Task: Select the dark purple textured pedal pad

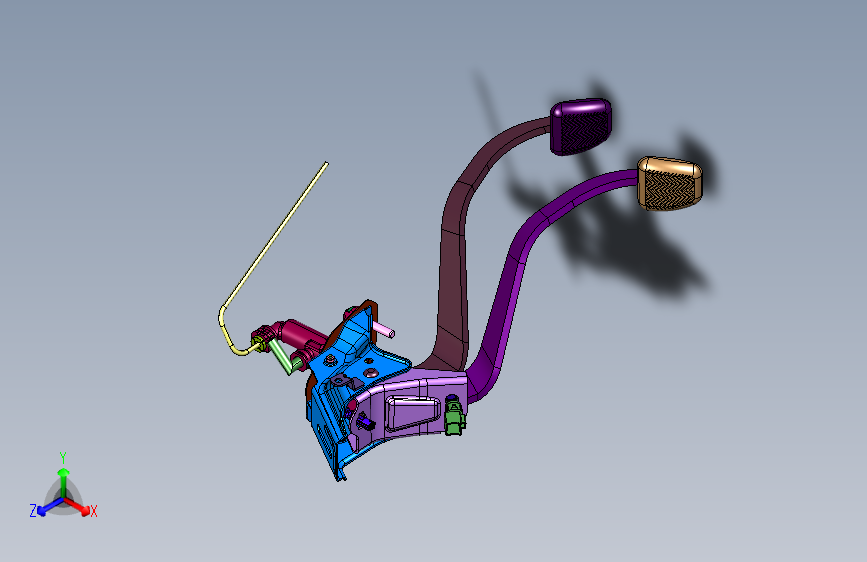Action: click(581, 127)
